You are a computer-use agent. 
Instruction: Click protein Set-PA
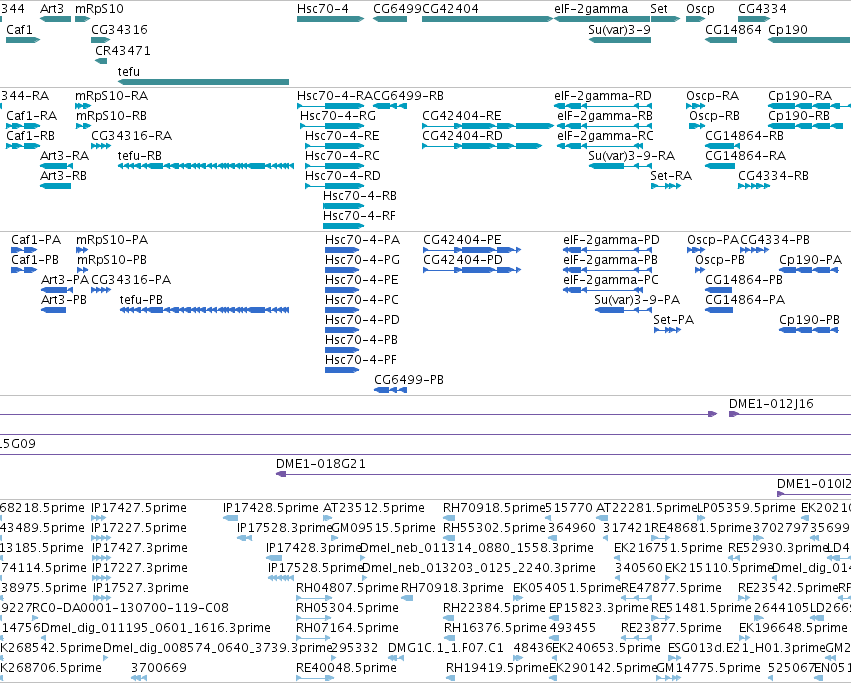[668, 330]
